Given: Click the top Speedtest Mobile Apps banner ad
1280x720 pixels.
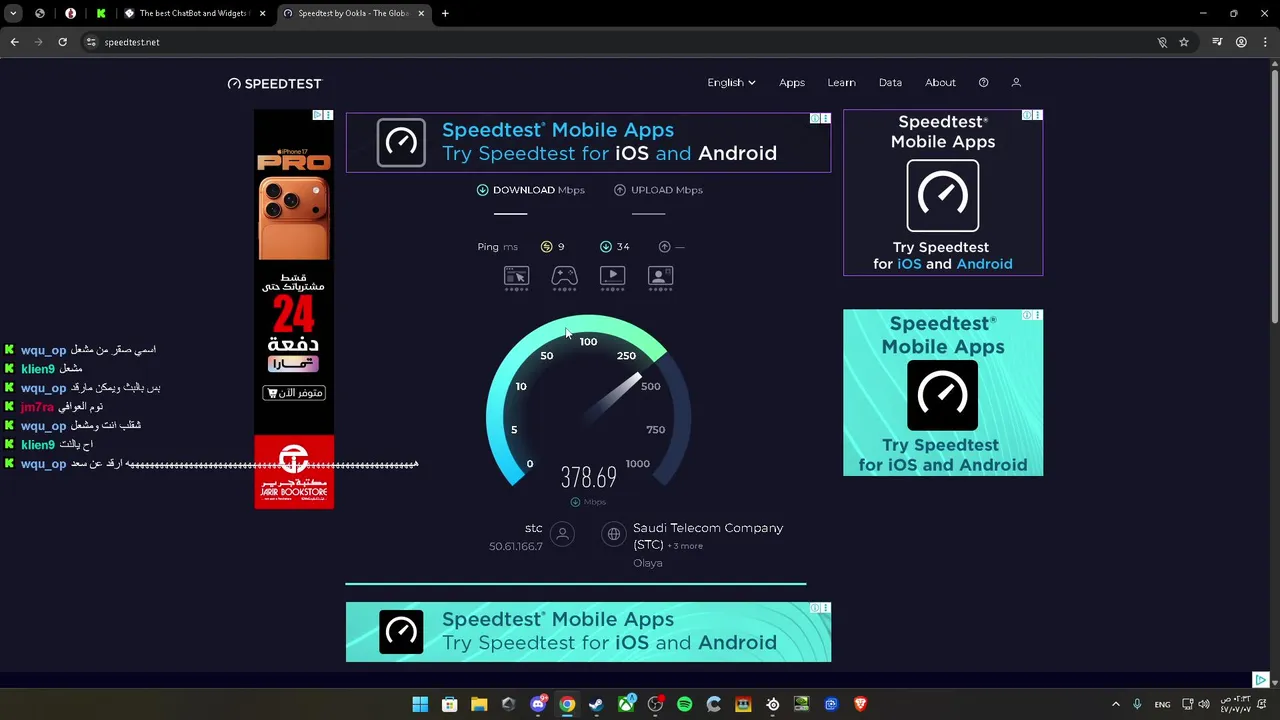Looking at the screenshot, I should 588,142.
